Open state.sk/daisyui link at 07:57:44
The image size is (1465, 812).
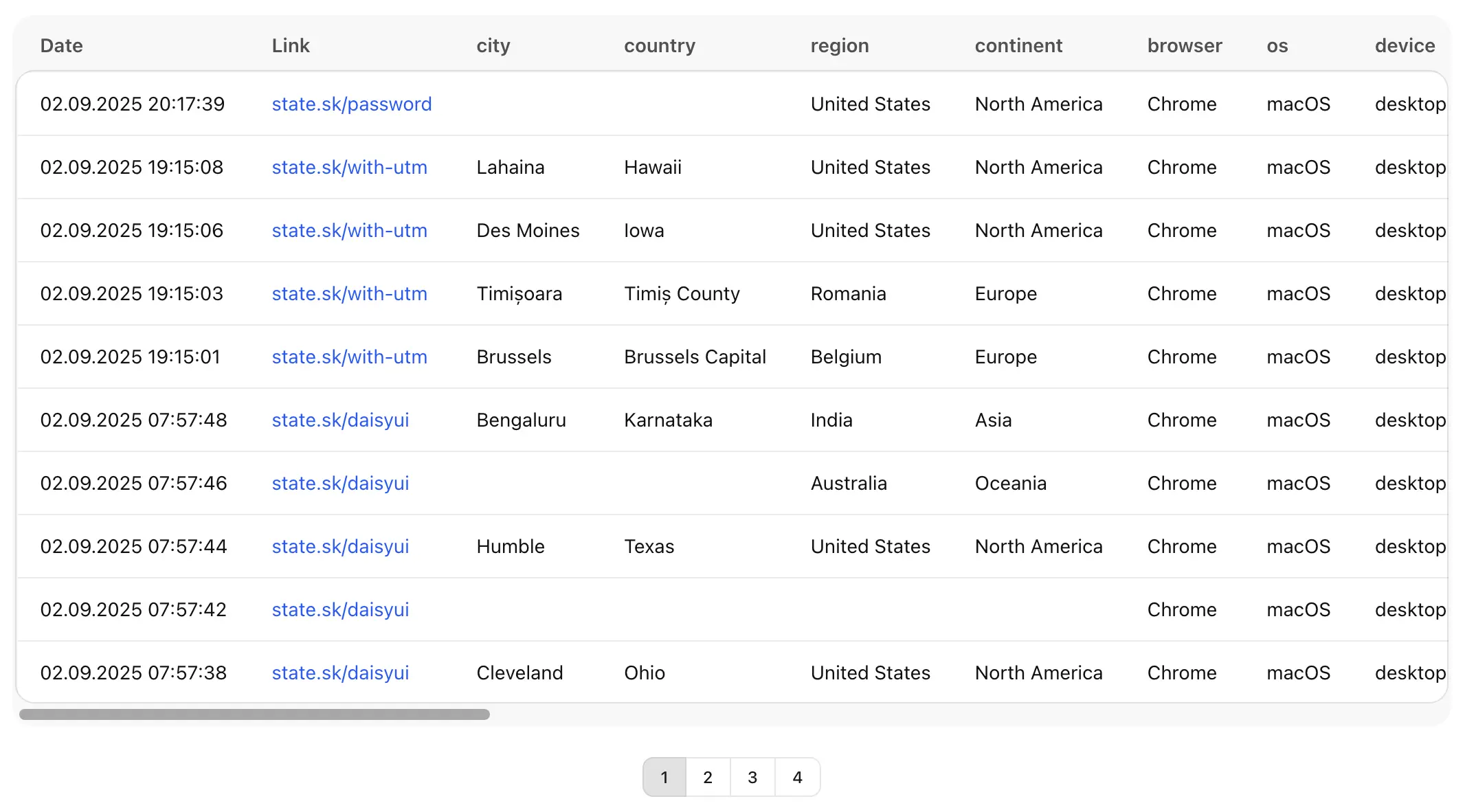click(340, 546)
